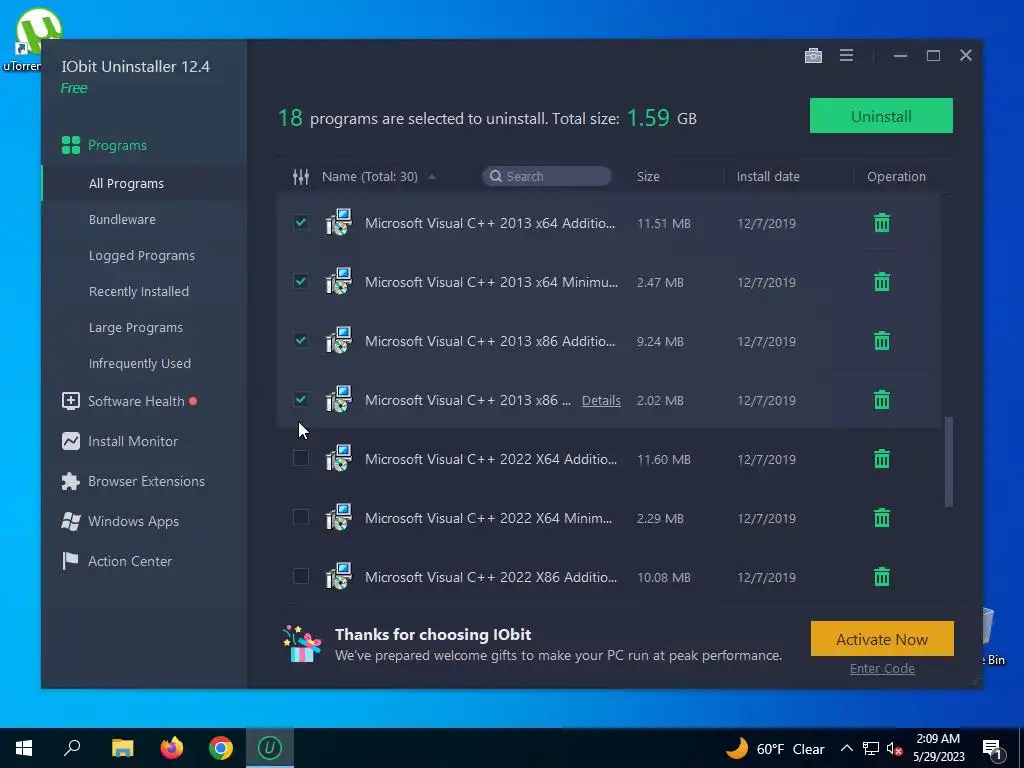The image size is (1024, 768).
Task: Show Recently Installed programs
Action: (x=138, y=291)
